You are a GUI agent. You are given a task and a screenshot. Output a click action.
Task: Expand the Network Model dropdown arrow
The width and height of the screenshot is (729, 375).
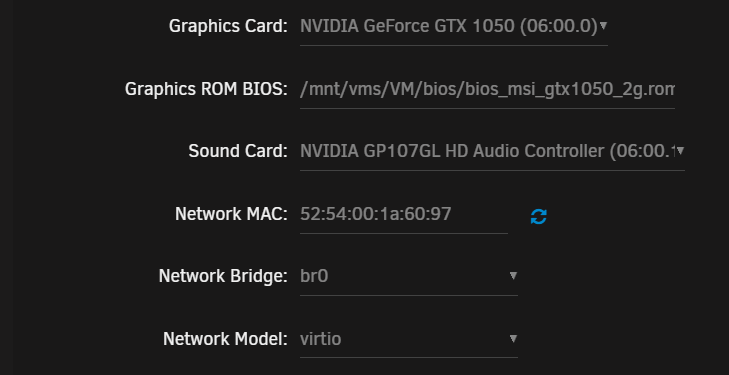[513, 338]
